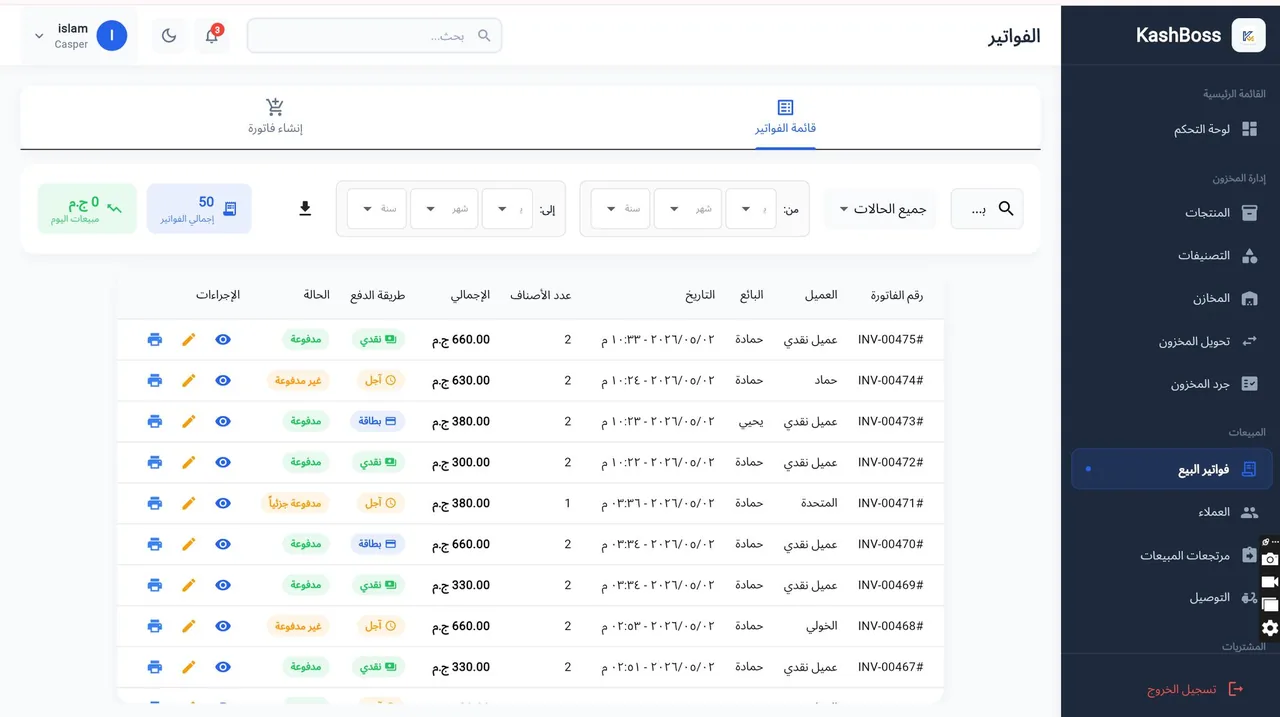Print invoice INV-00471

coord(154,503)
